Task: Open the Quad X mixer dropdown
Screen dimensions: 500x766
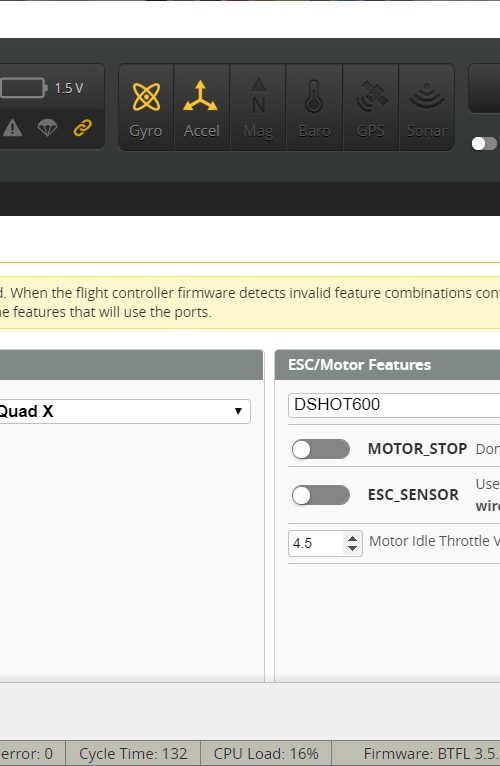Action: tap(125, 411)
